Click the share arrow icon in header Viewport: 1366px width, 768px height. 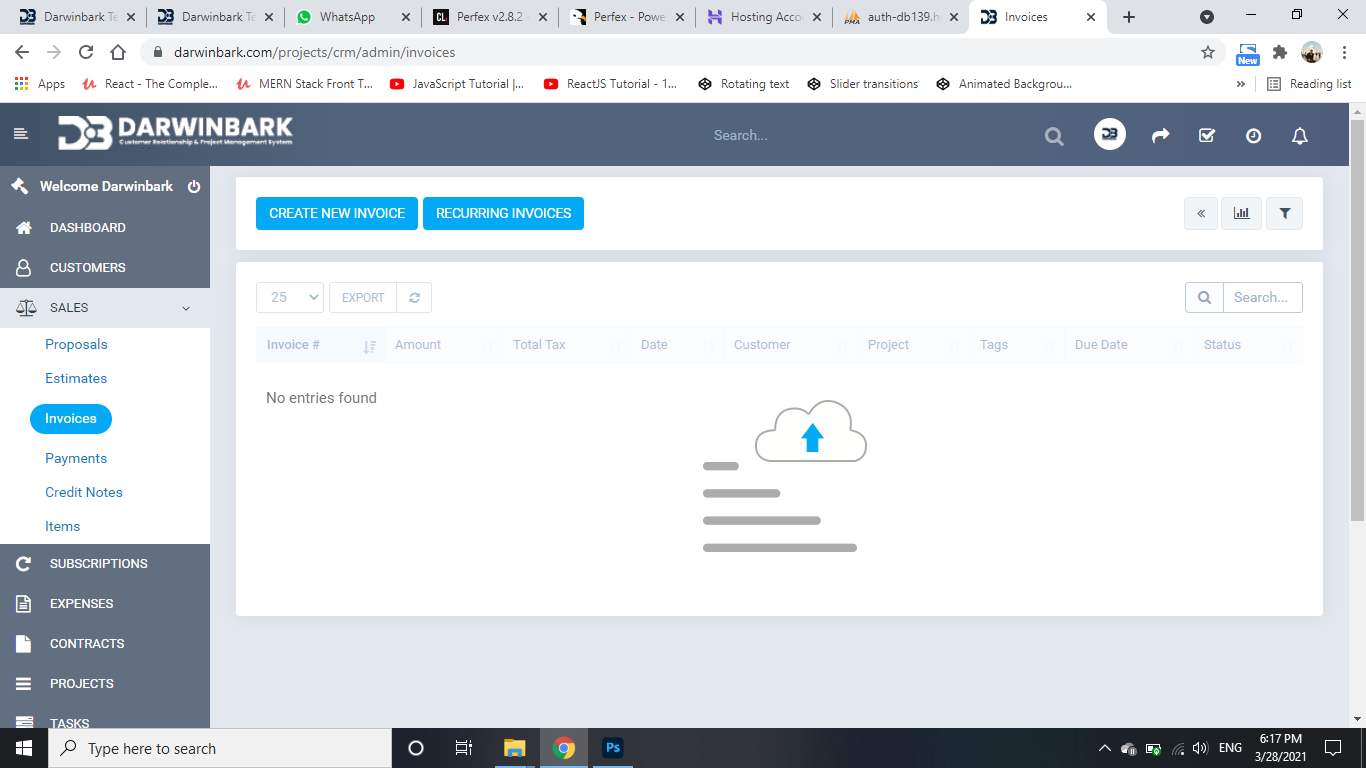(1160, 136)
